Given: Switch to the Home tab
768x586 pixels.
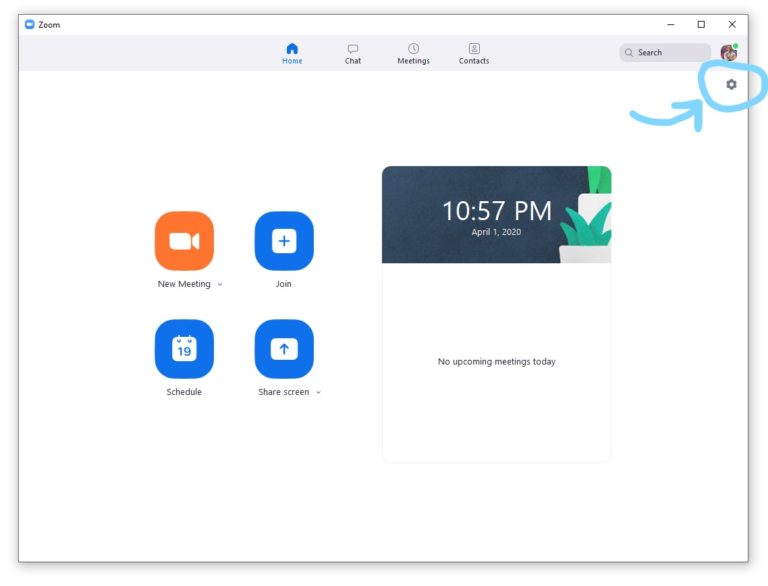Looking at the screenshot, I should [x=292, y=53].
